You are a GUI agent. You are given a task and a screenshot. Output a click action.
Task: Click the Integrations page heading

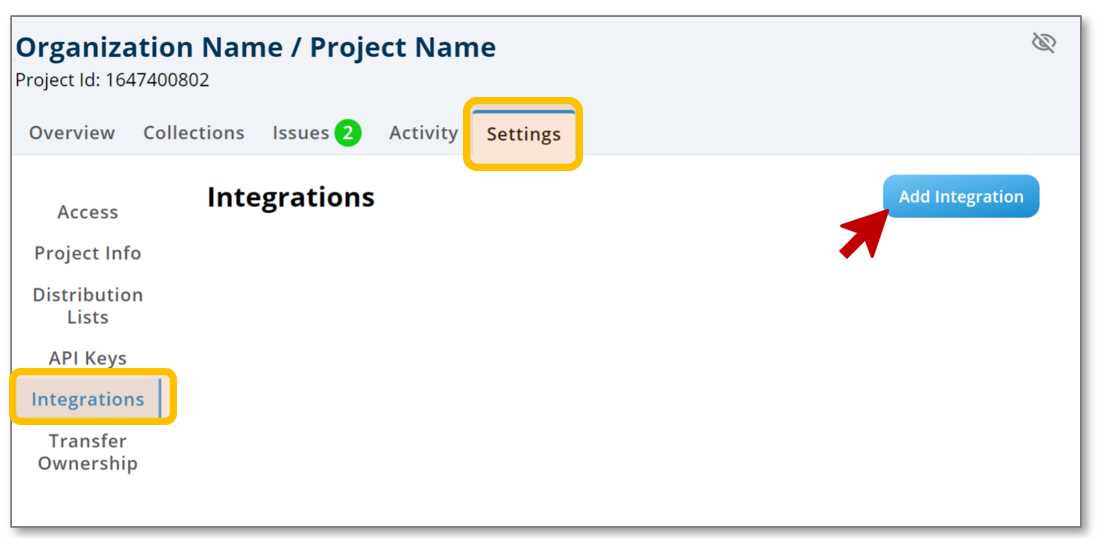291,197
